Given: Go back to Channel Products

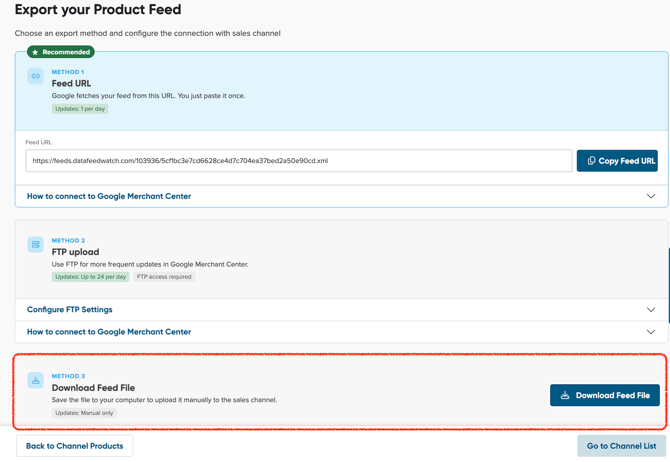Looking at the screenshot, I should tap(74, 446).
